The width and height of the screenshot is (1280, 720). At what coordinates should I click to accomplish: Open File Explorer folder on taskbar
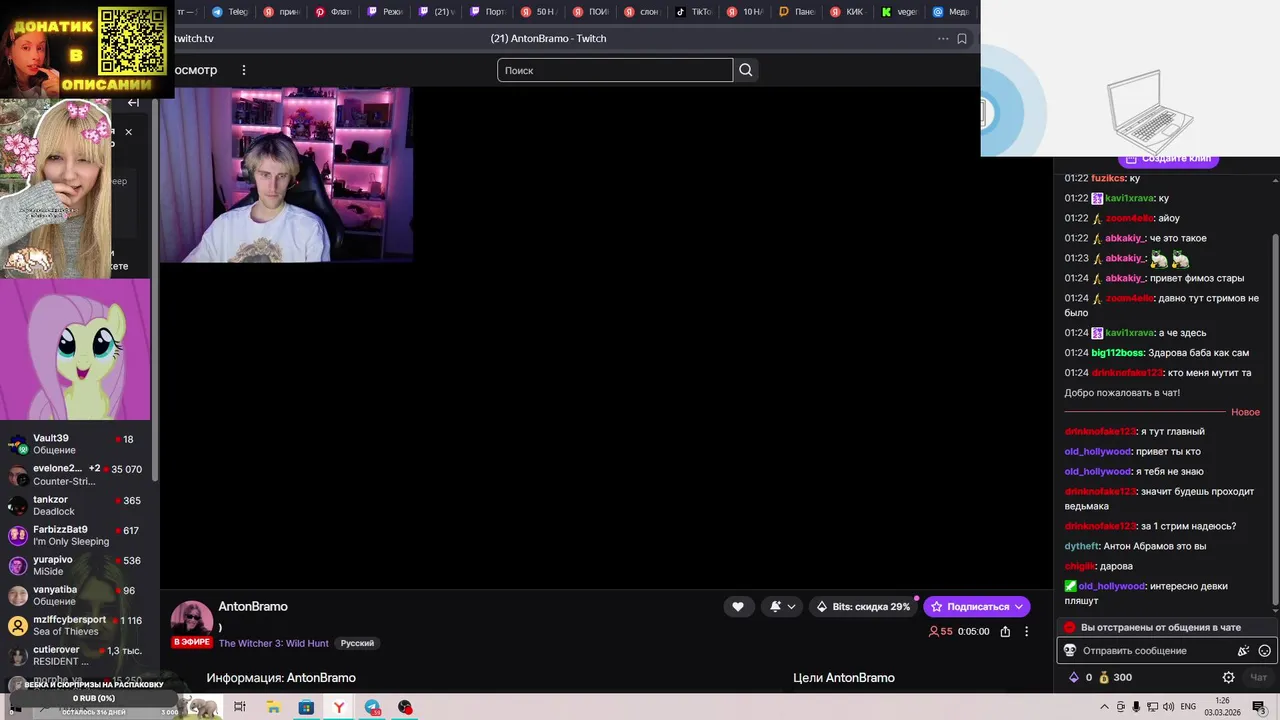(x=273, y=707)
